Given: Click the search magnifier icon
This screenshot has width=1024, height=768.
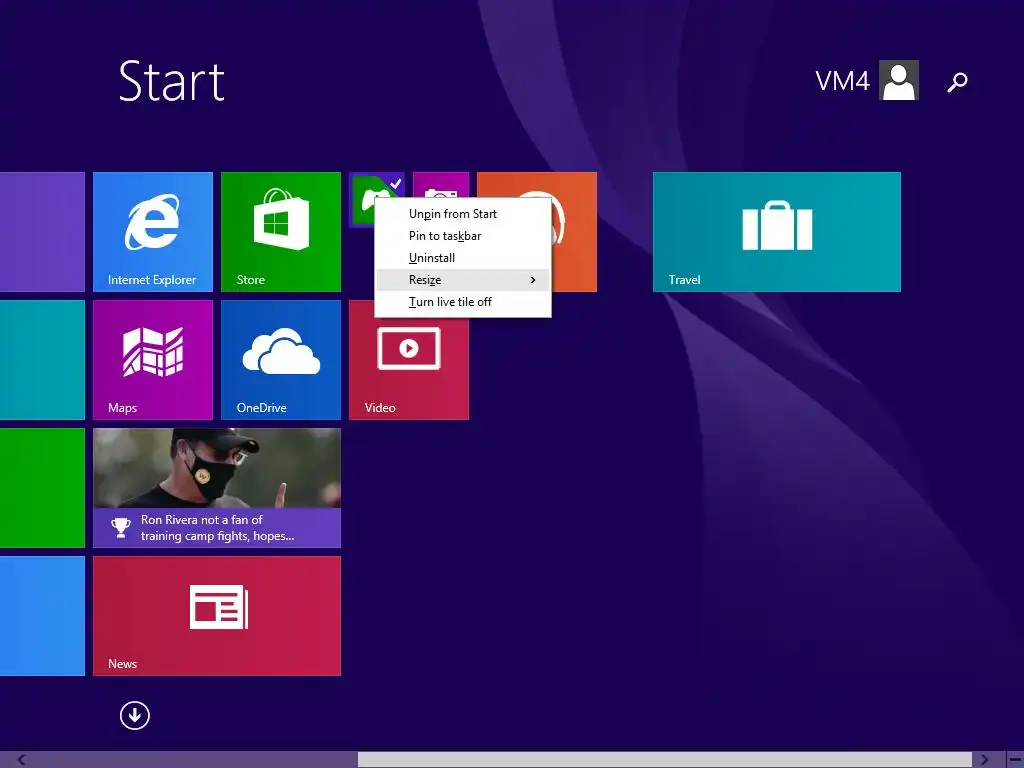Looking at the screenshot, I should point(957,82).
